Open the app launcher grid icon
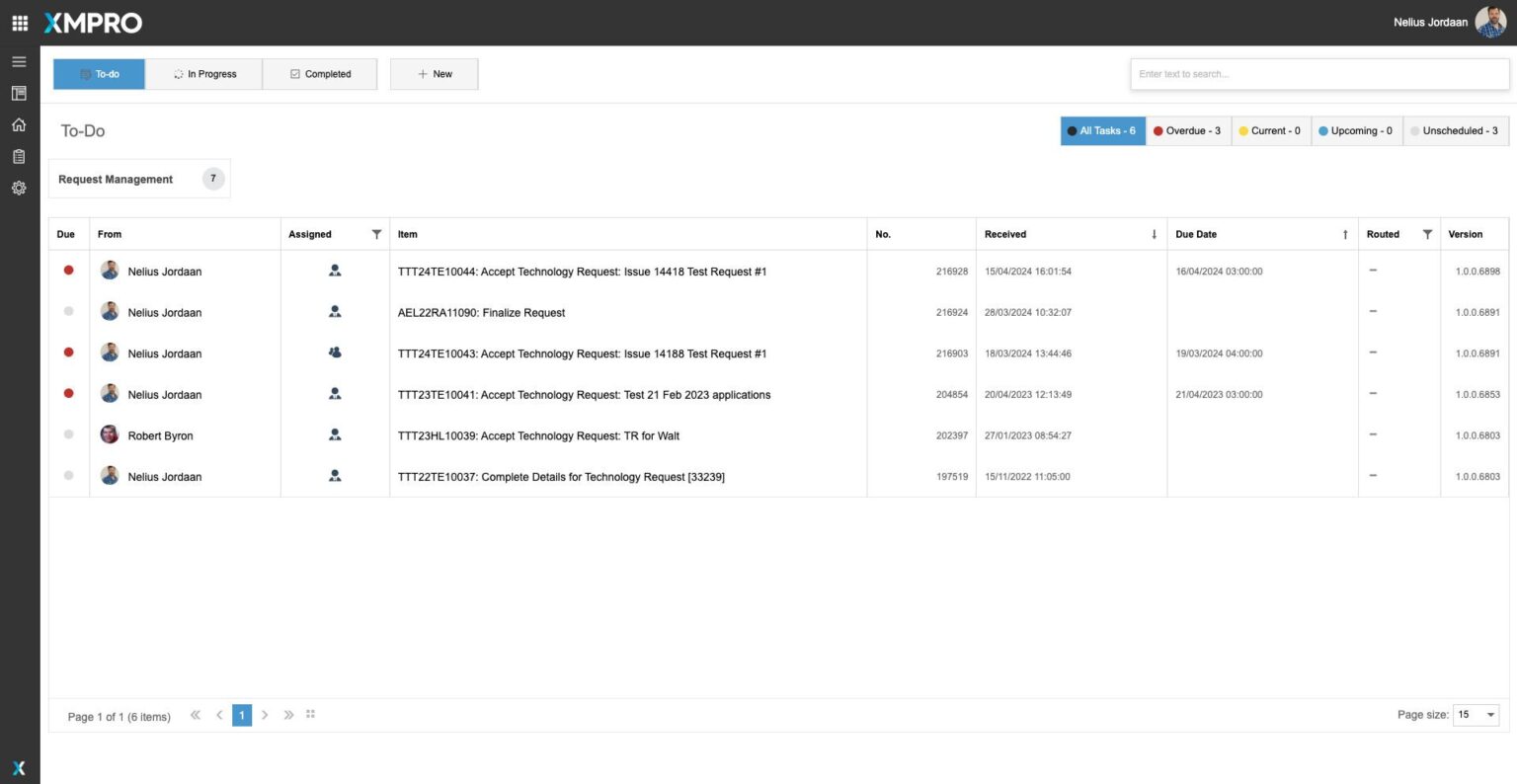Image resolution: width=1517 pixels, height=784 pixels. coord(20,22)
